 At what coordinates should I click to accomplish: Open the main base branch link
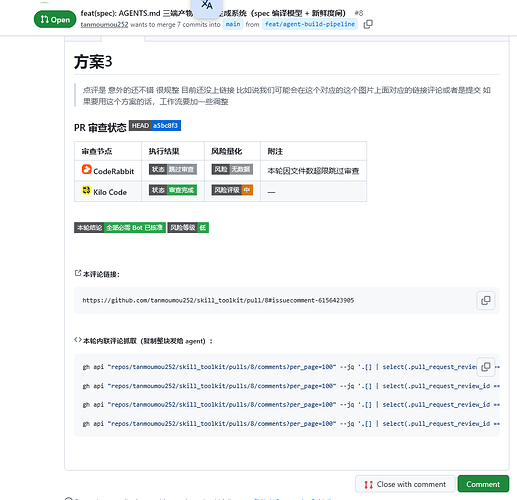point(233,24)
